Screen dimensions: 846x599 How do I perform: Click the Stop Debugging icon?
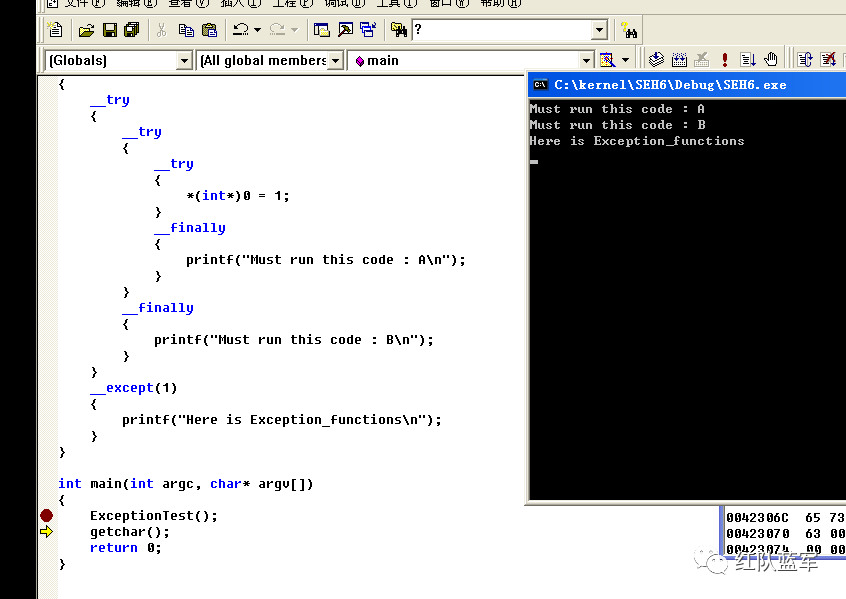point(828,59)
